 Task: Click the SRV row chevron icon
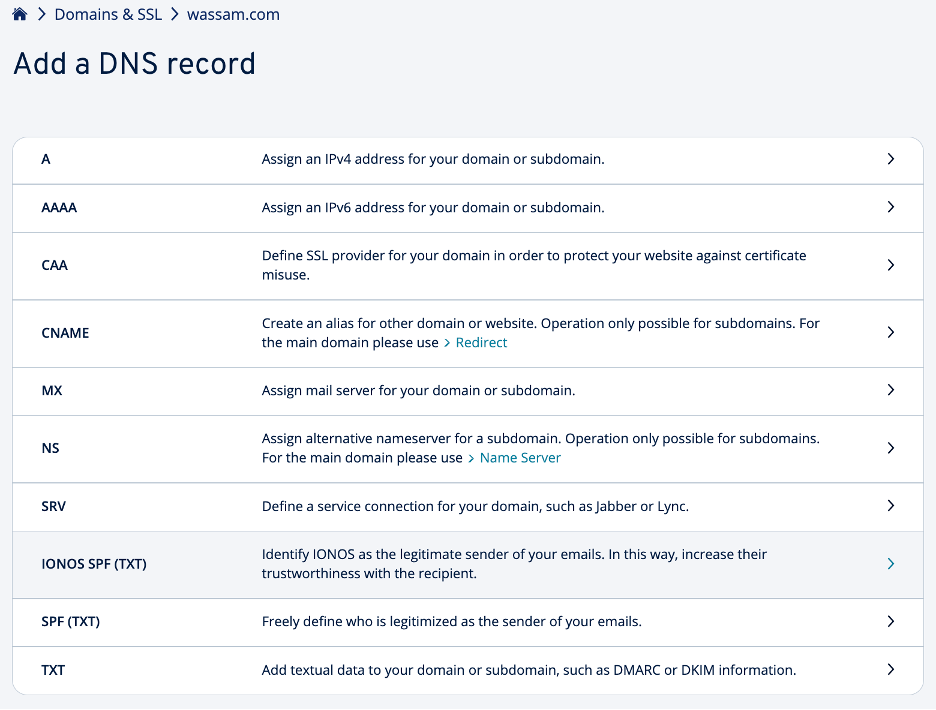(890, 506)
